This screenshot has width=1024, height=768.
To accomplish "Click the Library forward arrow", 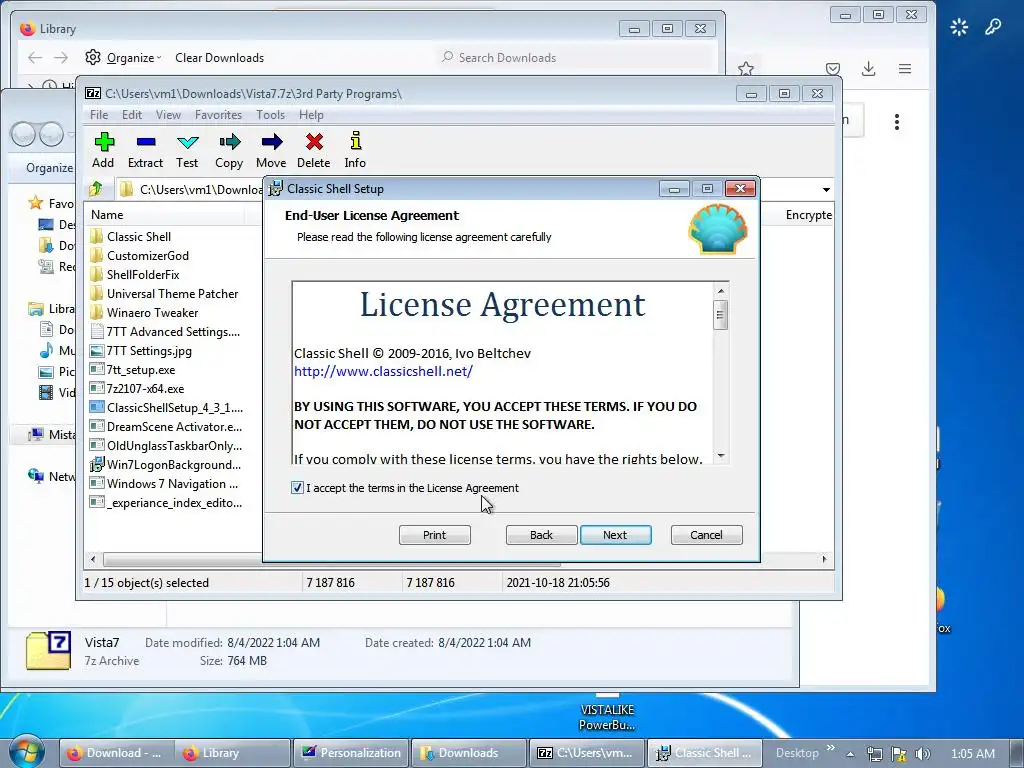I will point(61,57).
